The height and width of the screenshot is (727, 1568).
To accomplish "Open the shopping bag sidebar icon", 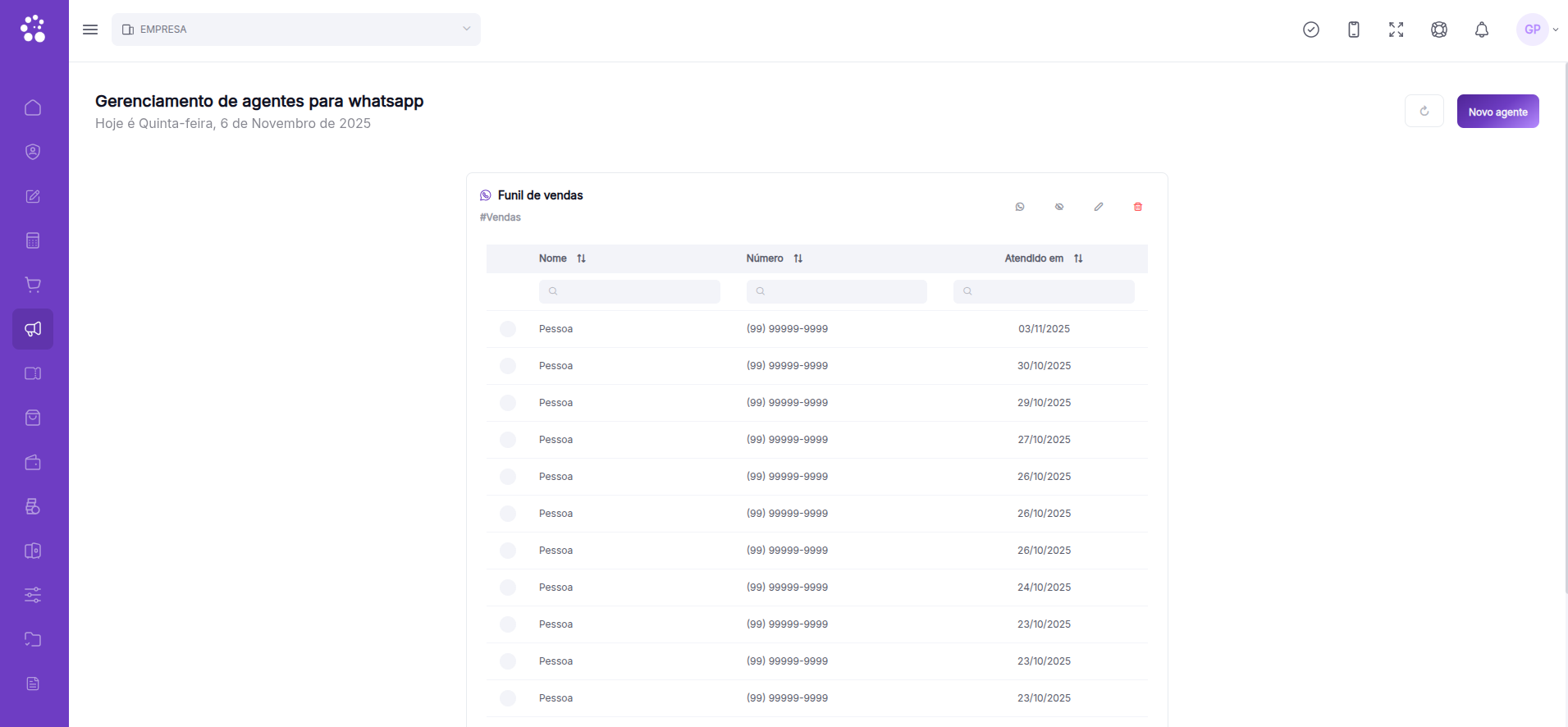I will pos(33,418).
